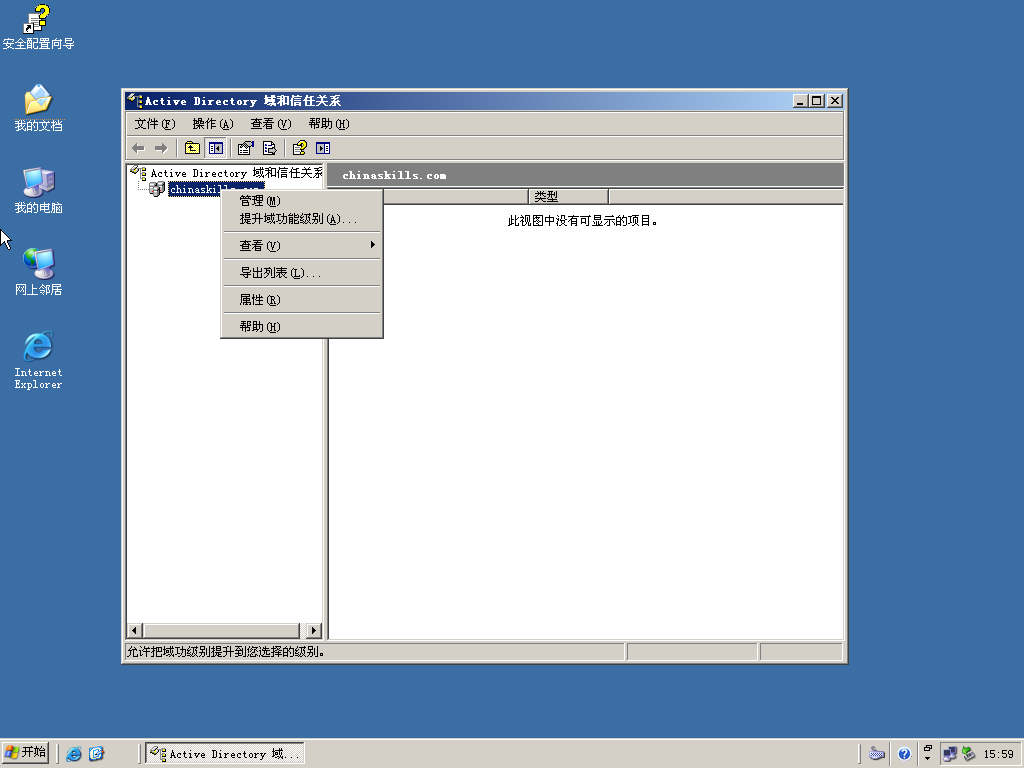This screenshot has width=1024, height=768.
Task: Open the 操作(A) menu
Action: point(213,123)
